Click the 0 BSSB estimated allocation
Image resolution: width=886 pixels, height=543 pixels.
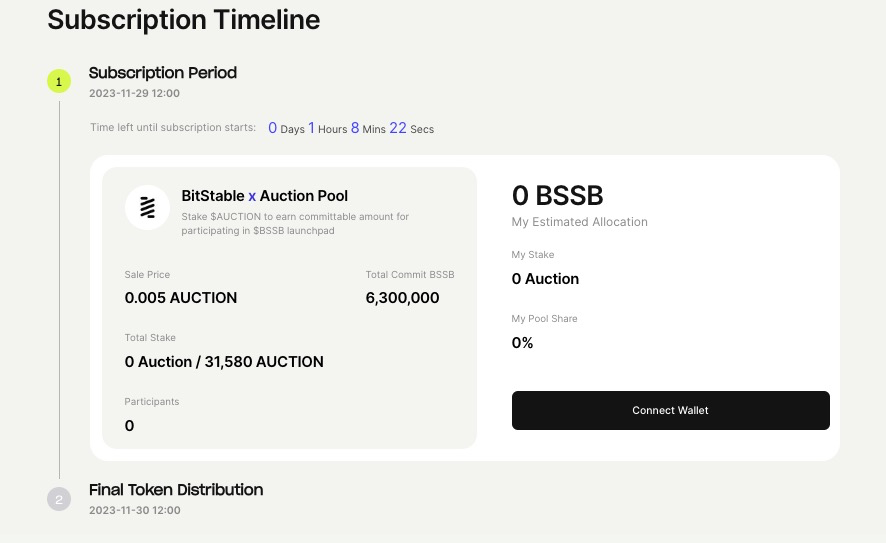point(557,195)
